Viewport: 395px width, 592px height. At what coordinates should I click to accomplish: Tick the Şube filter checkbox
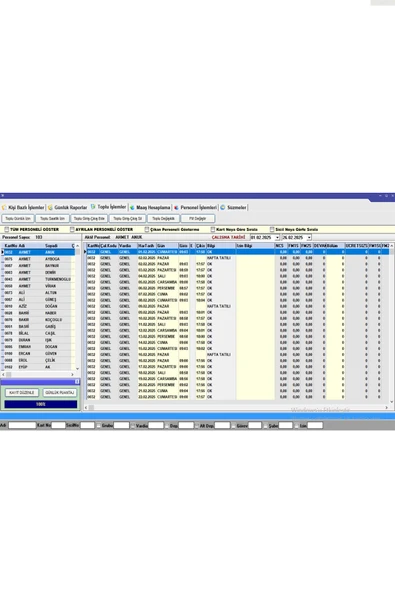click(x=265, y=426)
